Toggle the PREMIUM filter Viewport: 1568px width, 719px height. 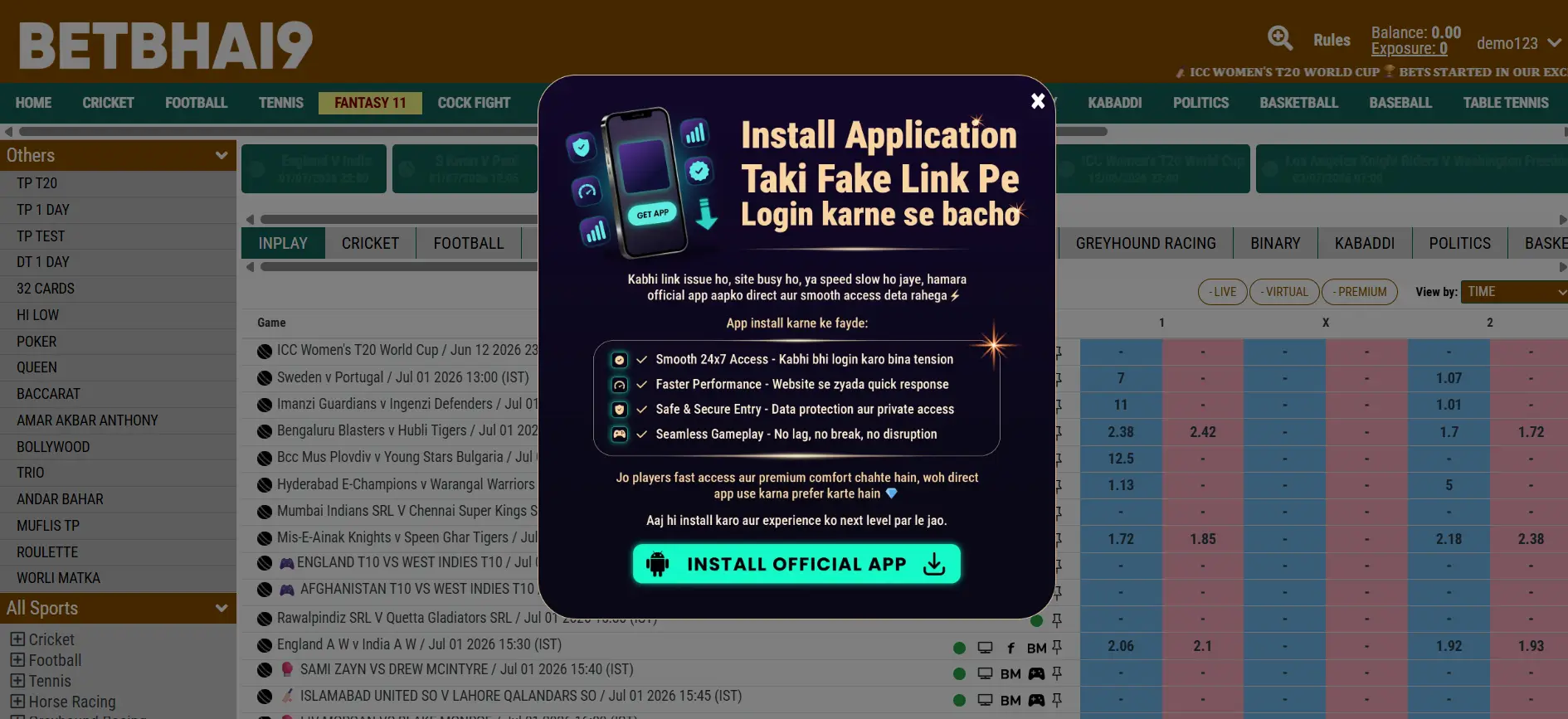1360,292
